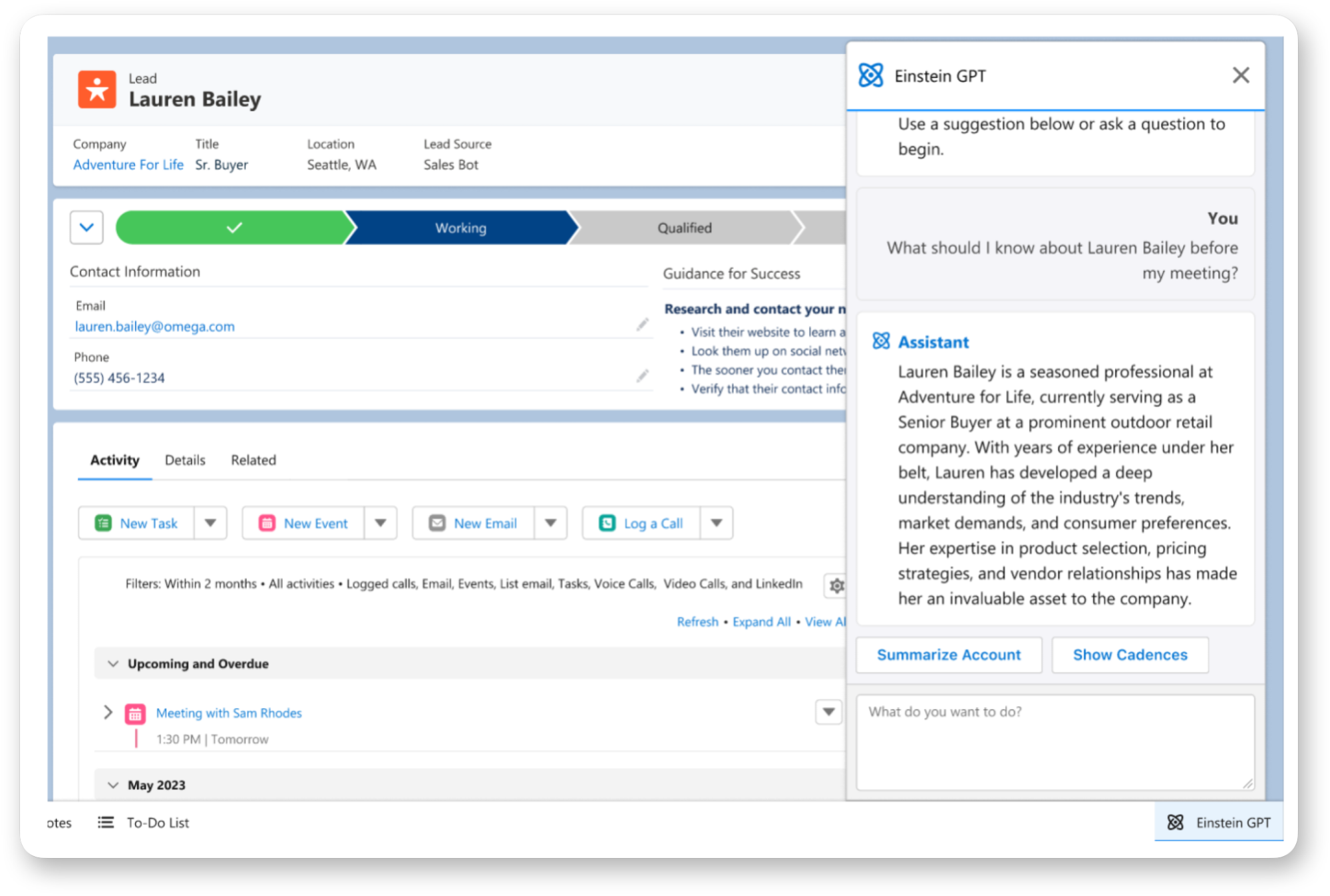
Task: Open the Related tab
Action: coord(253,460)
